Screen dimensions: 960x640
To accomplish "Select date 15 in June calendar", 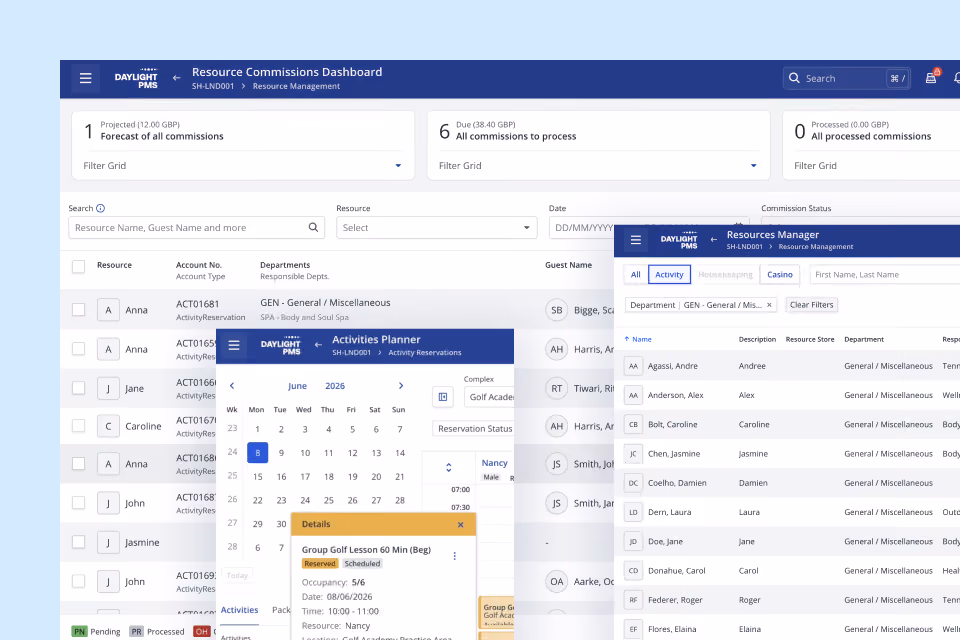I will pyautogui.click(x=258, y=476).
